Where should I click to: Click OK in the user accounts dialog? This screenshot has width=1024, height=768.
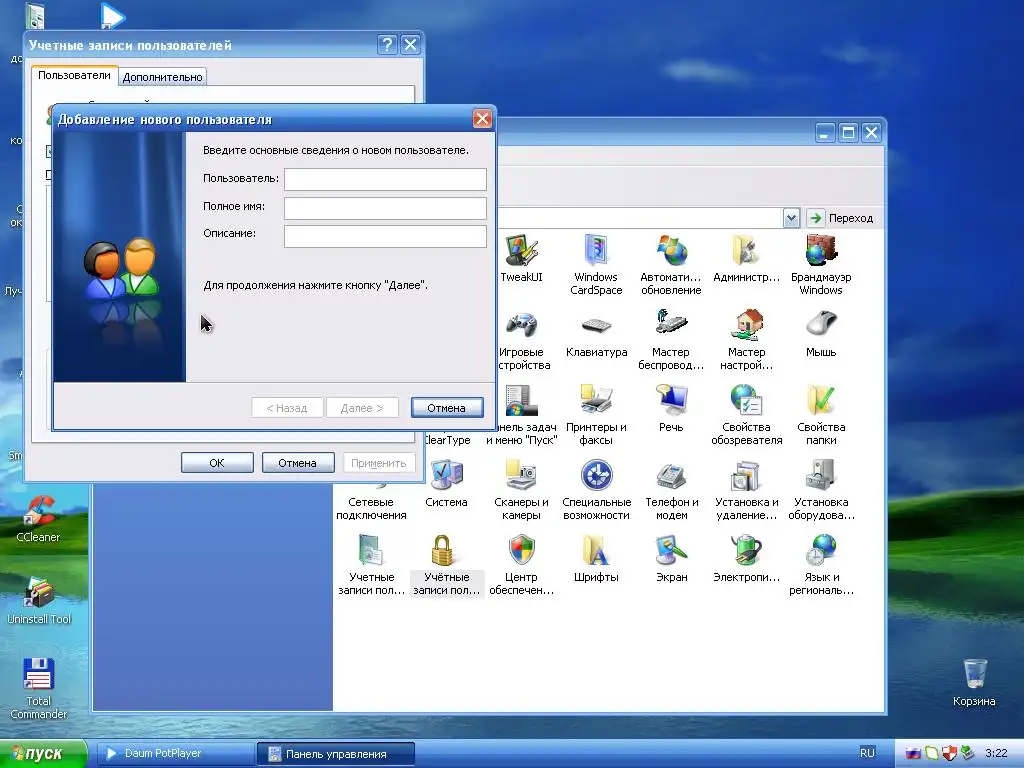coord(217,462)
